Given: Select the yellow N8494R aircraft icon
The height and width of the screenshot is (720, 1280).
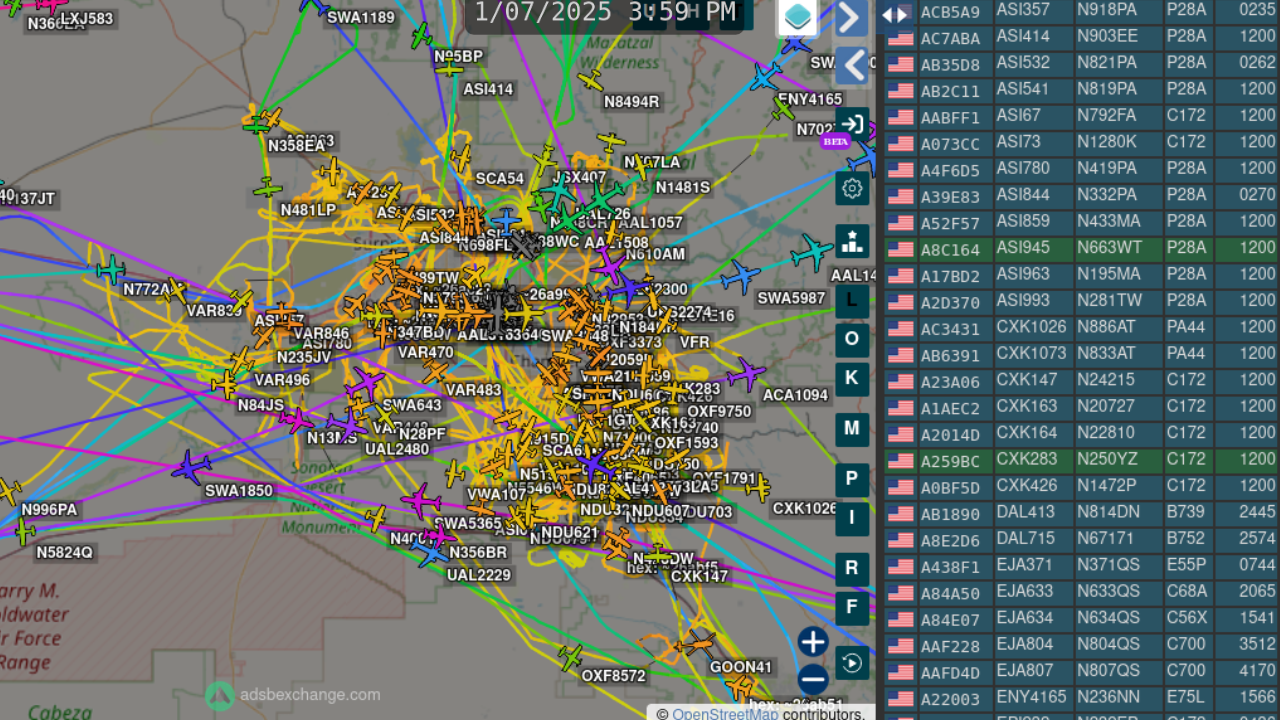Looking at the screenshot, I should click(591, 80).
